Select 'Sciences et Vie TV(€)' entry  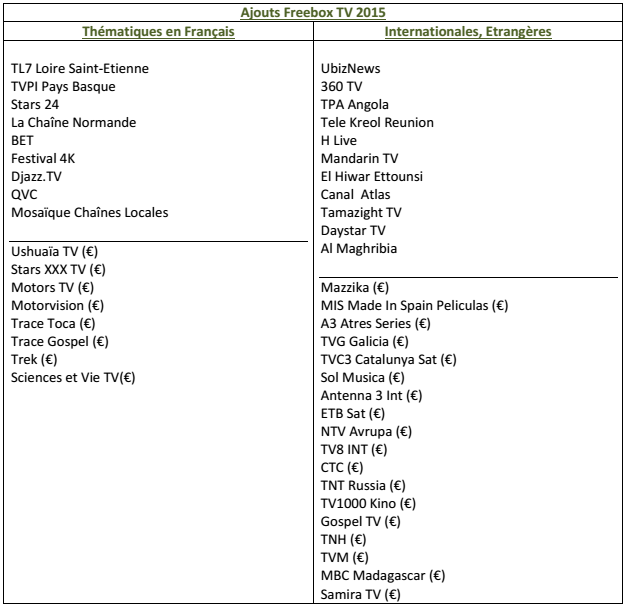73,378
